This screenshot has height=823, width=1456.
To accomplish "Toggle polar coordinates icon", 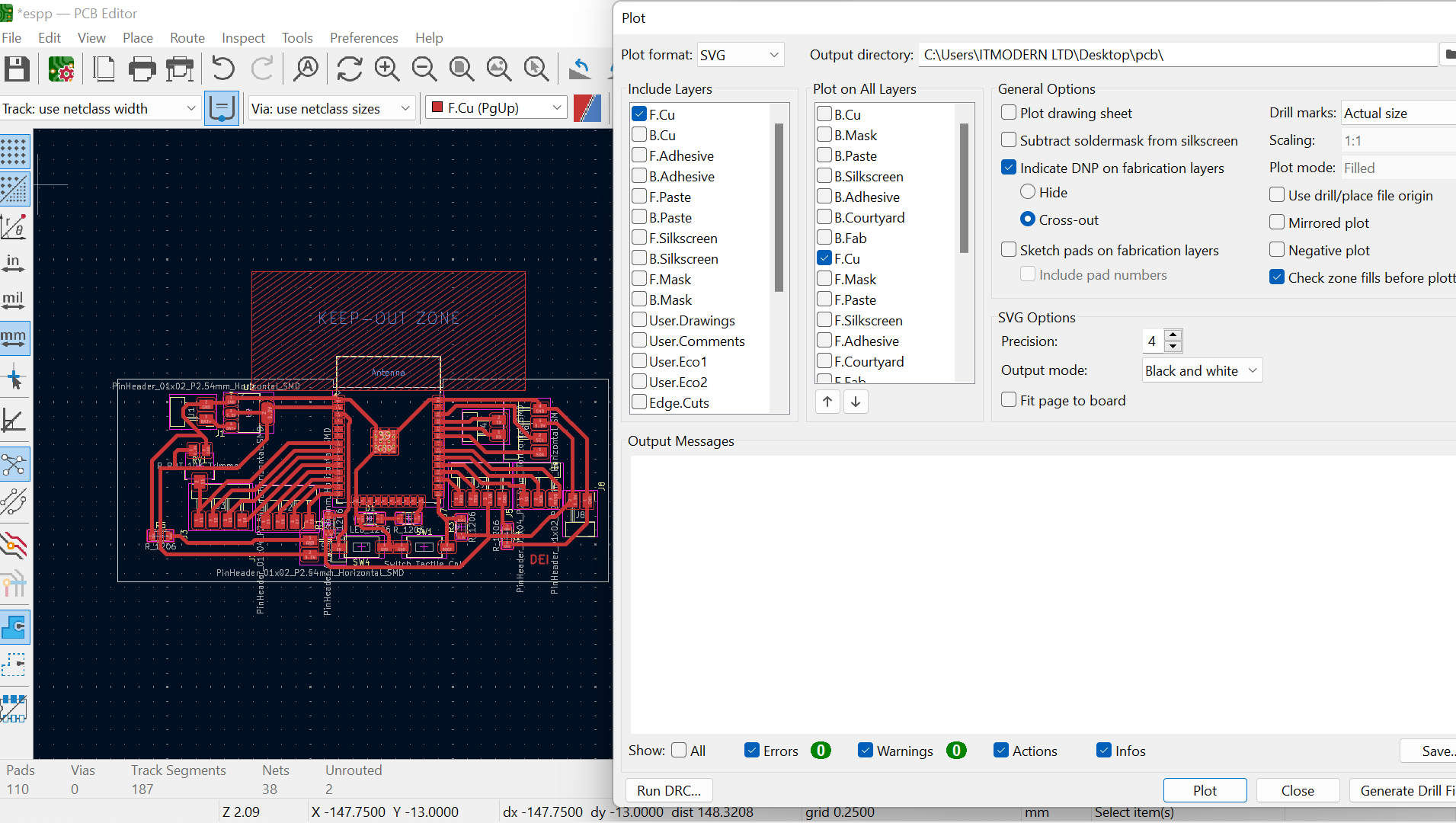I will (x=14, y=226).
